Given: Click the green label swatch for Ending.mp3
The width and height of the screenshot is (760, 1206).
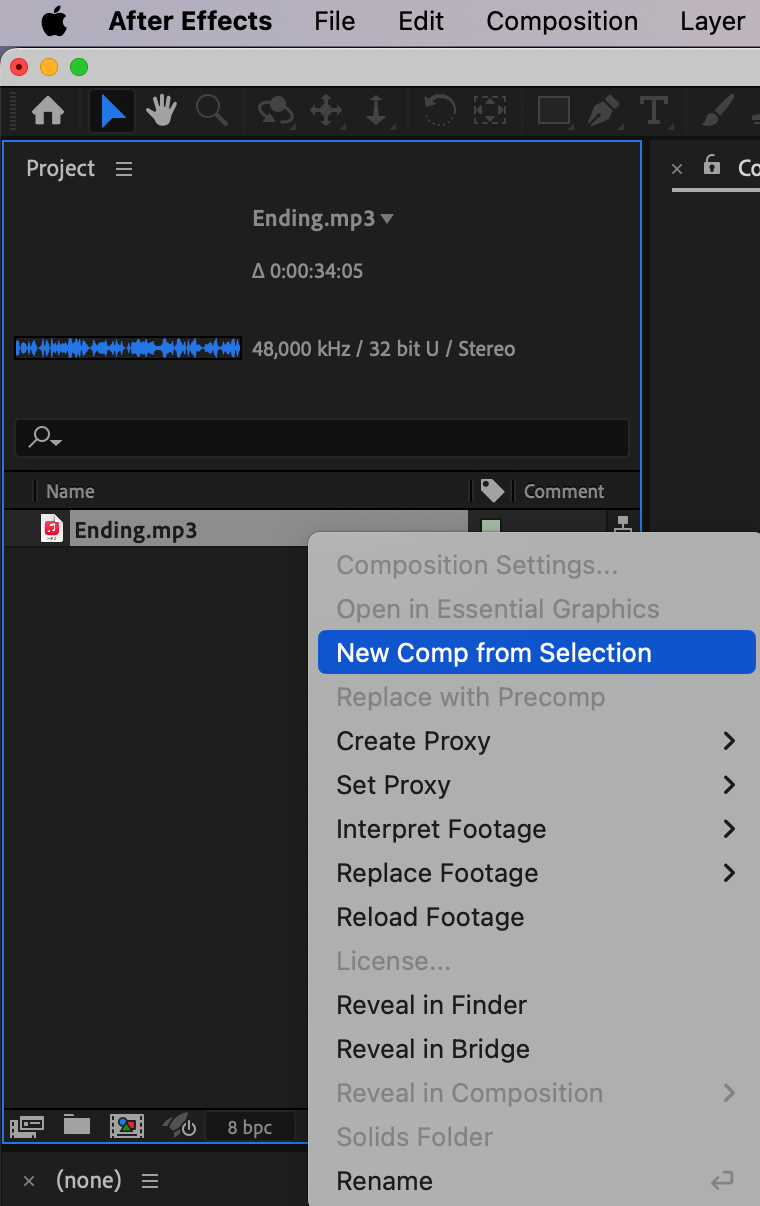Looking at the screenshot, I should 491,527.
